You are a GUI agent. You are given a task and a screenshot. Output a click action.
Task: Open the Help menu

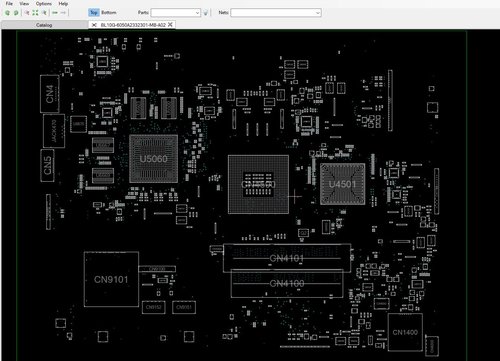click(x=63, y=3)
